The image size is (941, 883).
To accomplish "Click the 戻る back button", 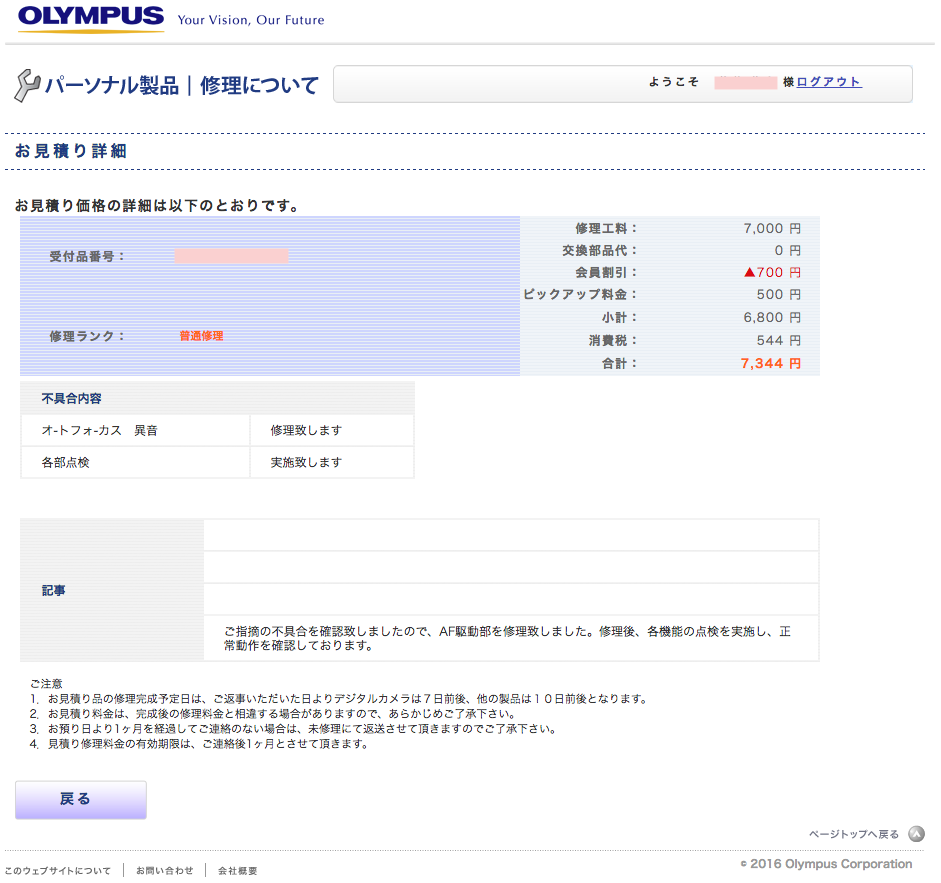I will [81, 800].
